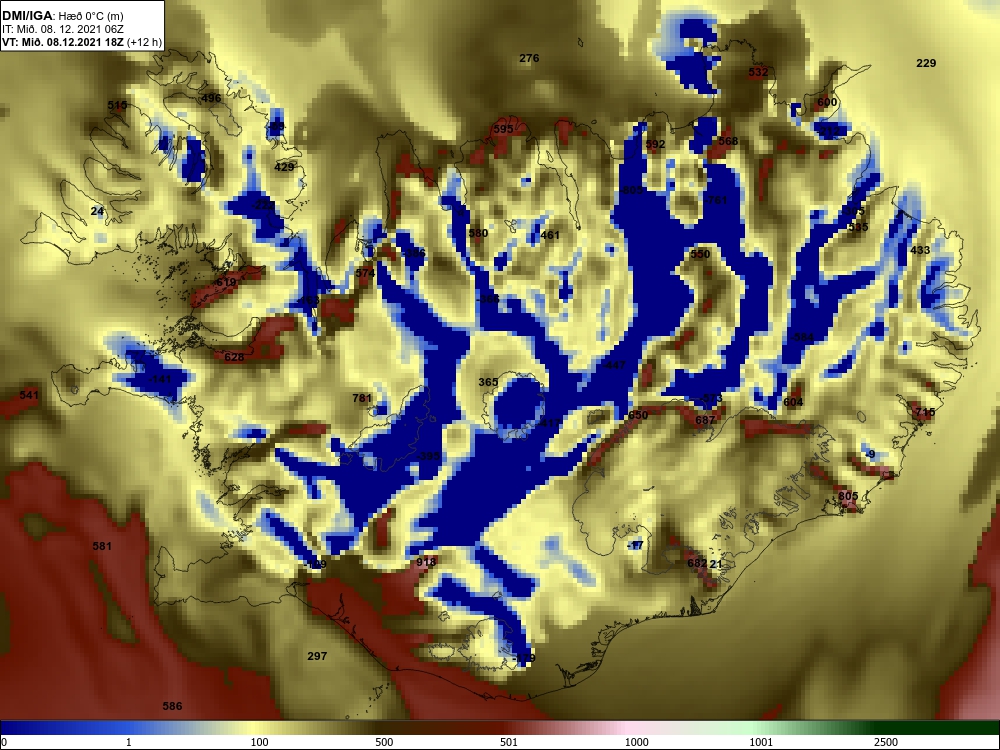
Task: Click the 'IT: Mið. 08. 12. 2021 06Z' line
Action: pyautogui.click(x=63, y=29)
